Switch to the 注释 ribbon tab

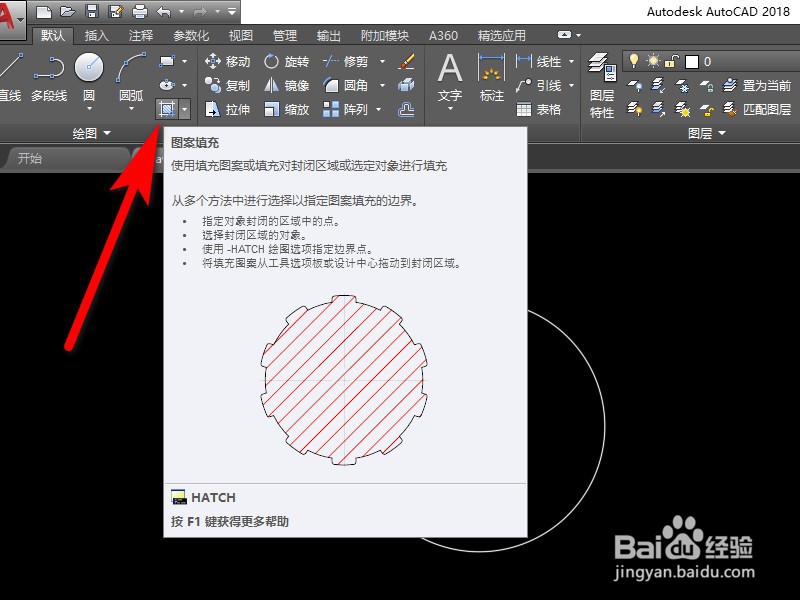[141, 35]
